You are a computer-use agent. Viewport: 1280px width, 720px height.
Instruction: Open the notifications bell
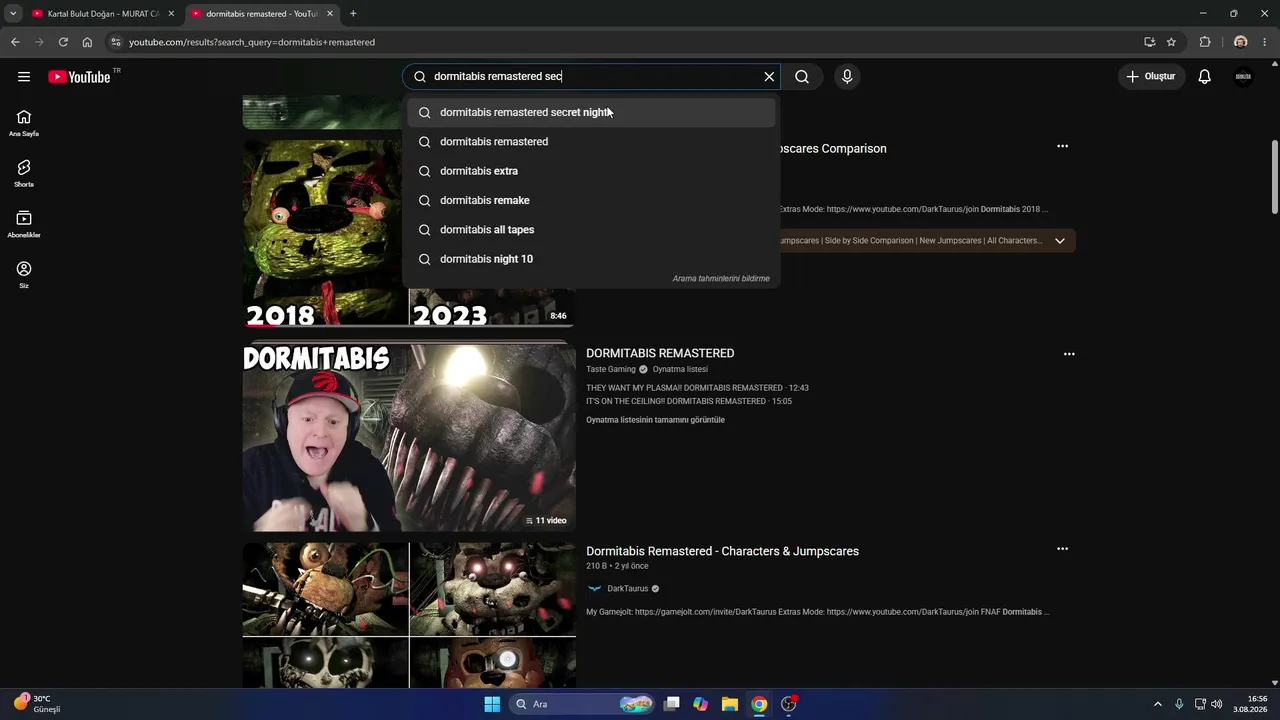click(1205, 77)
